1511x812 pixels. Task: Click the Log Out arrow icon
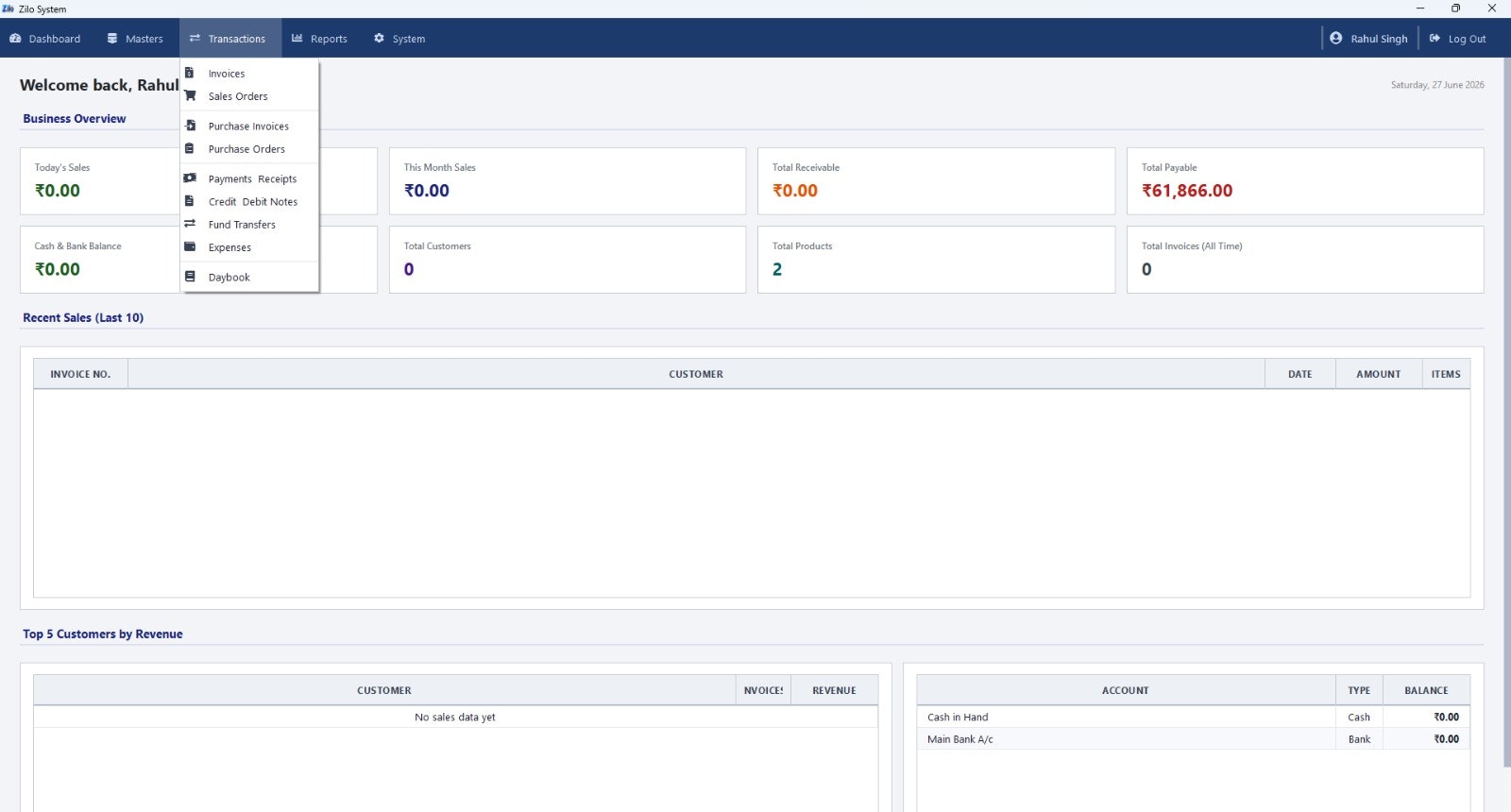pyautogui.click(x=1435, y=39)
